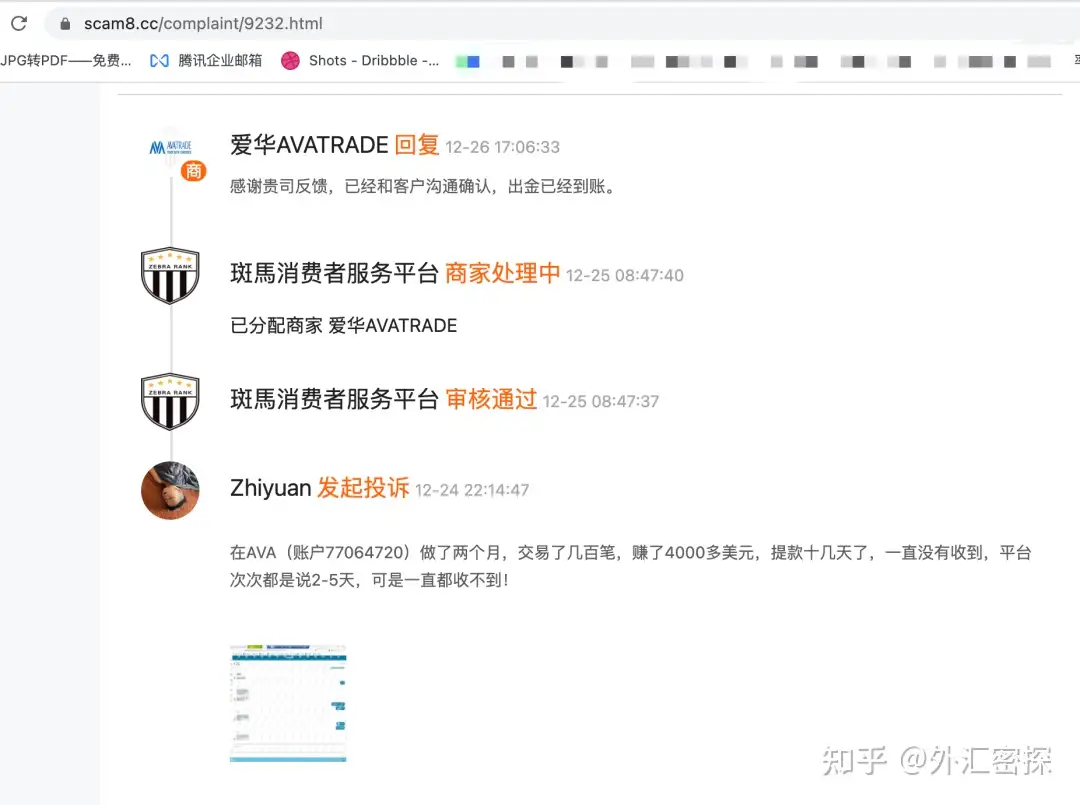This screenshot has width=1080, height=805.
Task: Click the text 已分配商家 爱华AVATRADE
Action: 344,325
